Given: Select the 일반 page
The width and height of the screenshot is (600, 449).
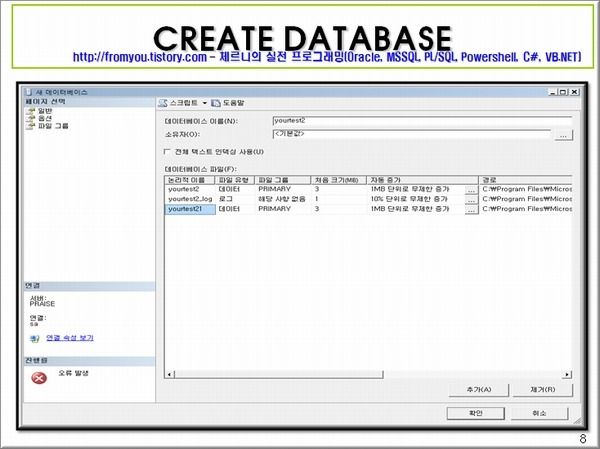Looking at the screenshot, I should point(45,111).
